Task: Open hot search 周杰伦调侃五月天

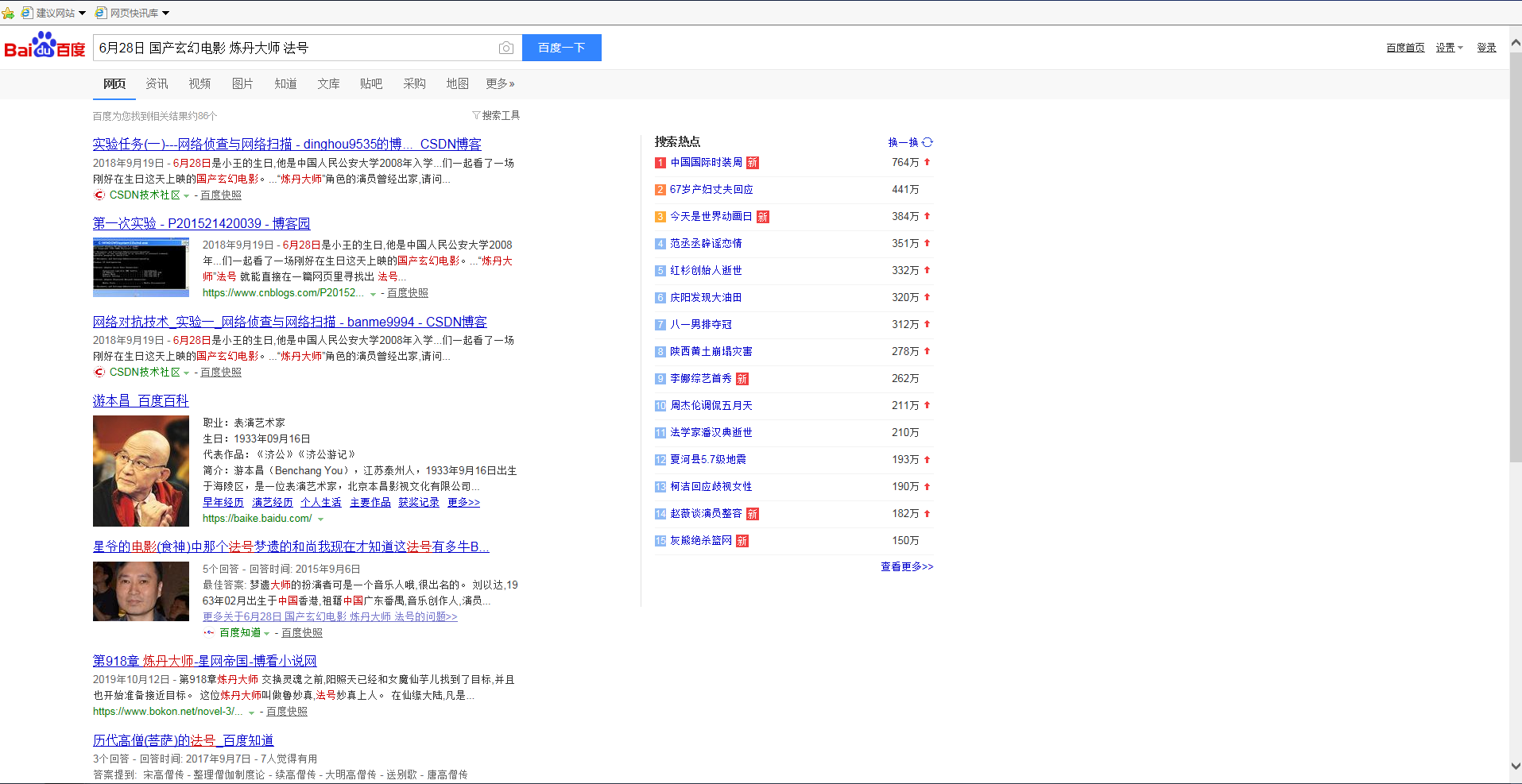Action: tap(711, 406)
